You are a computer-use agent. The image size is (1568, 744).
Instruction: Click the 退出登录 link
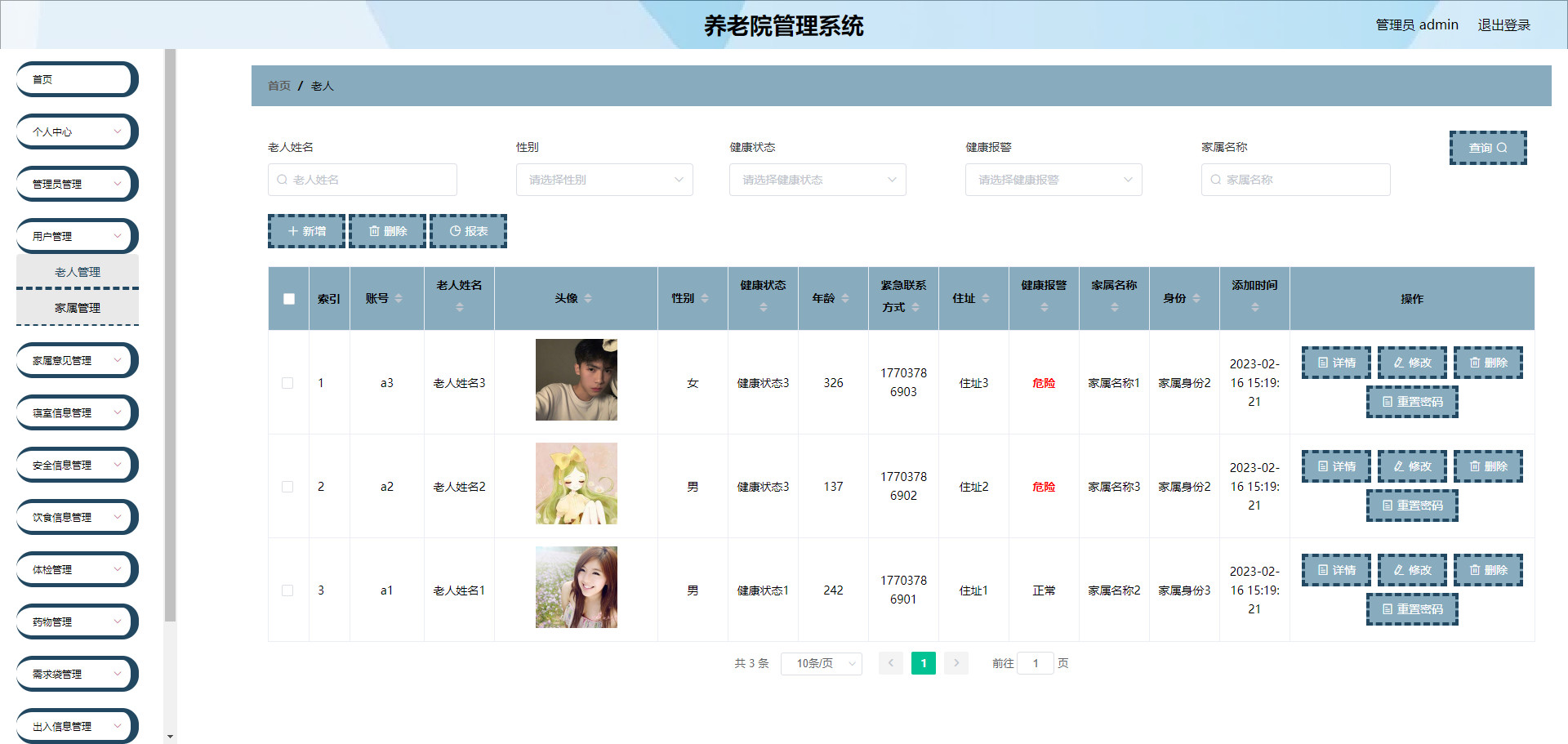(x=1504, y=25)
